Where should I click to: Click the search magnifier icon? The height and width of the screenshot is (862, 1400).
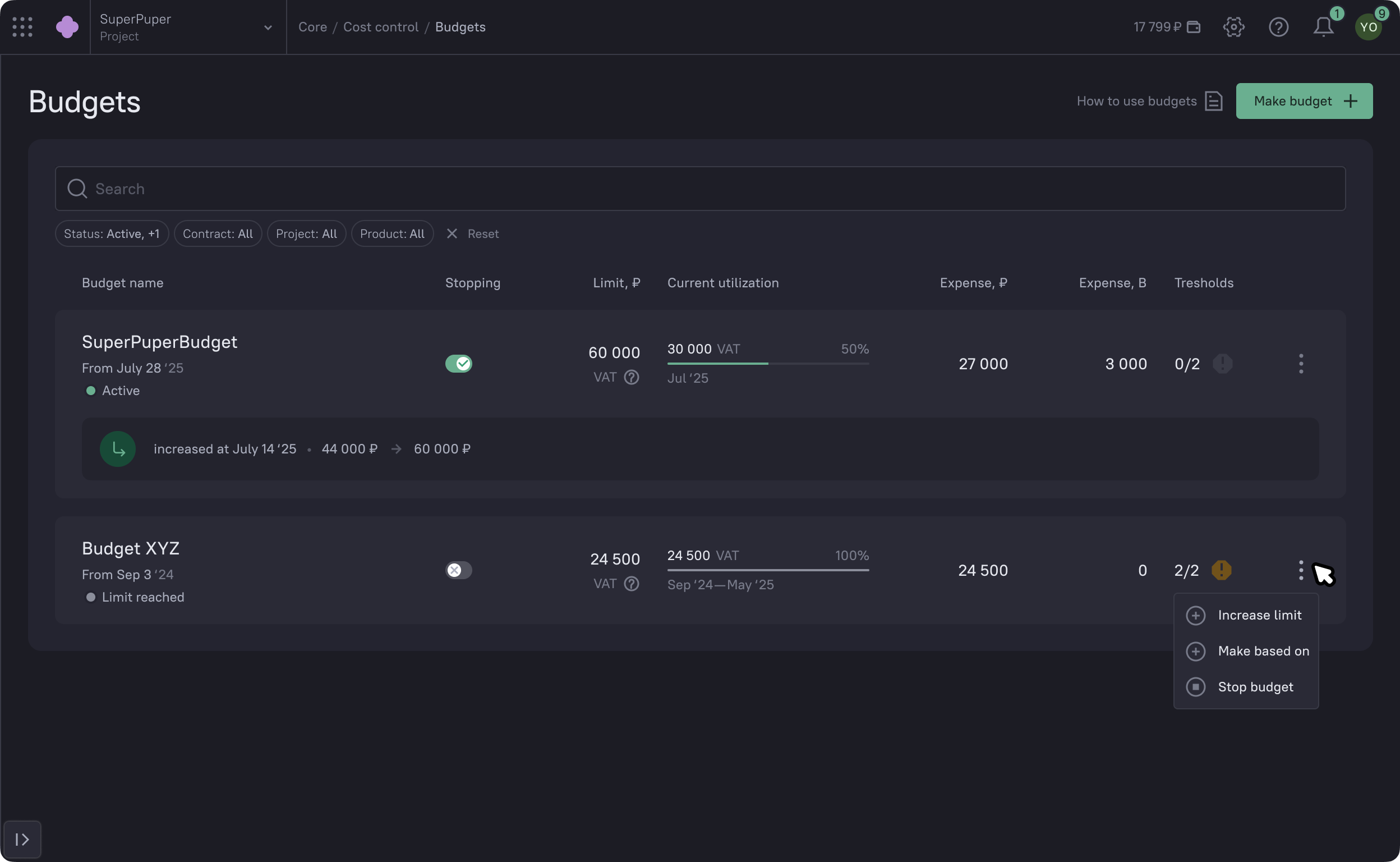(x=77, y=189)
